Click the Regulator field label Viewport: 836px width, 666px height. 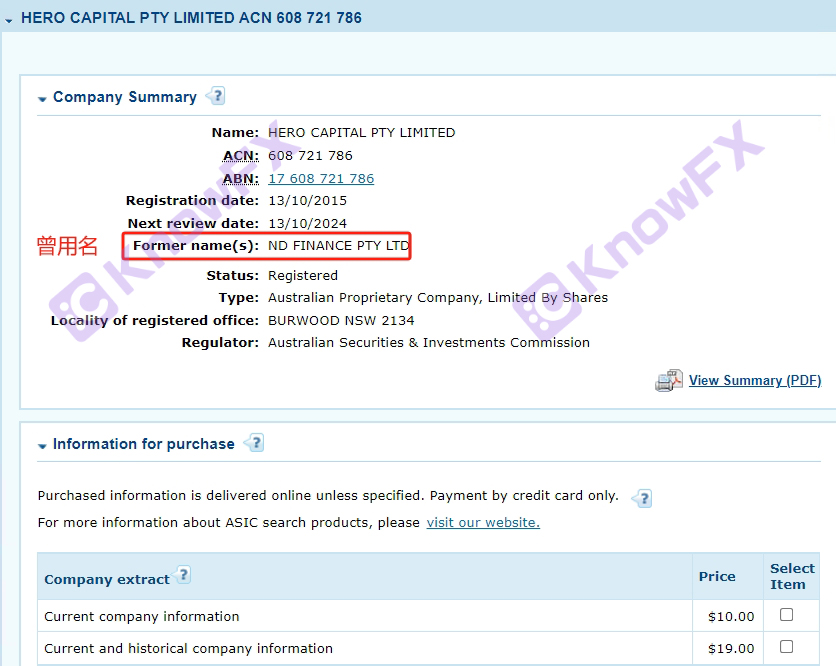click(220, 342)
